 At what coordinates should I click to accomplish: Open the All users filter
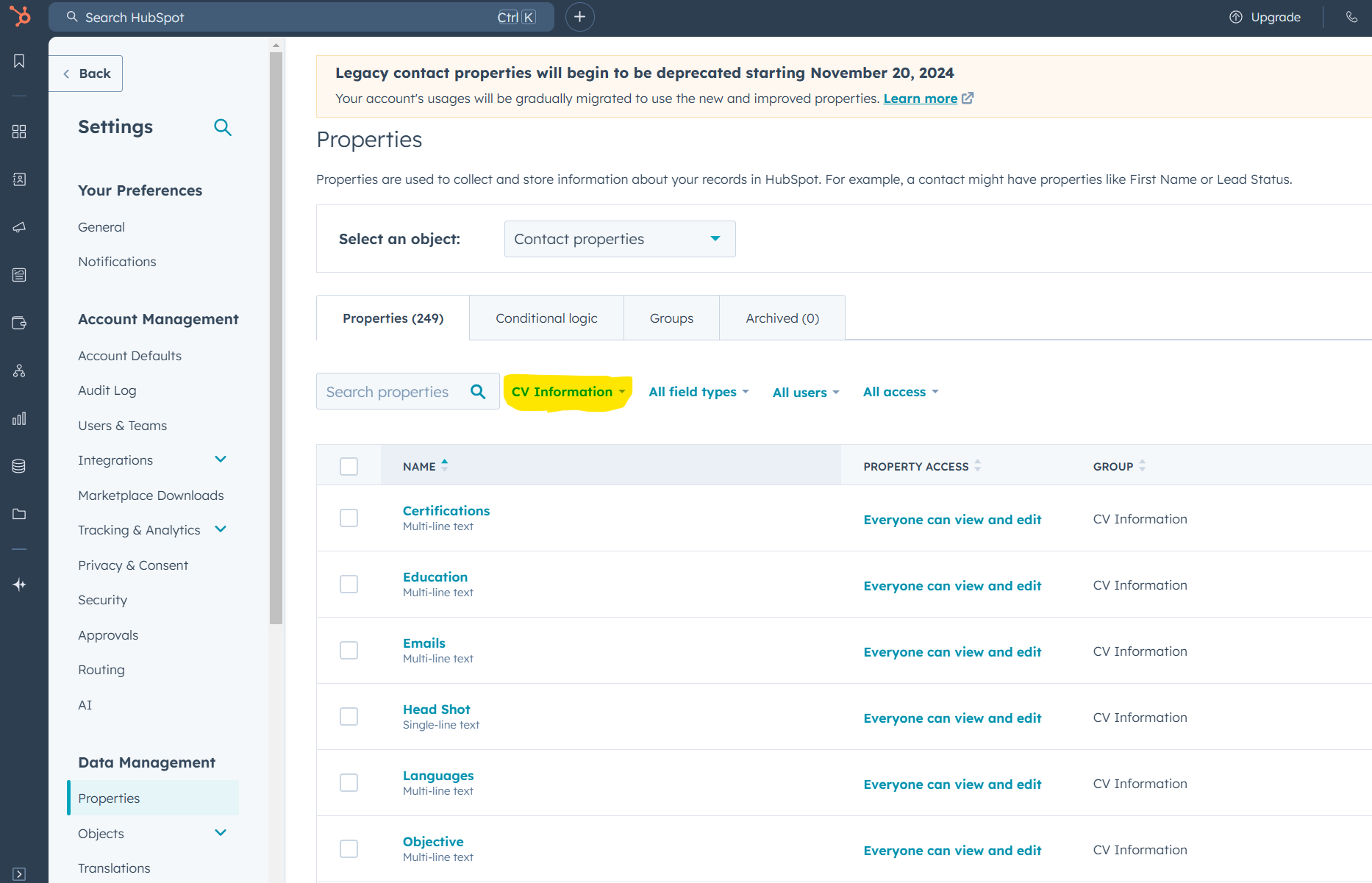pyautogui.click(x=806, y=393)
